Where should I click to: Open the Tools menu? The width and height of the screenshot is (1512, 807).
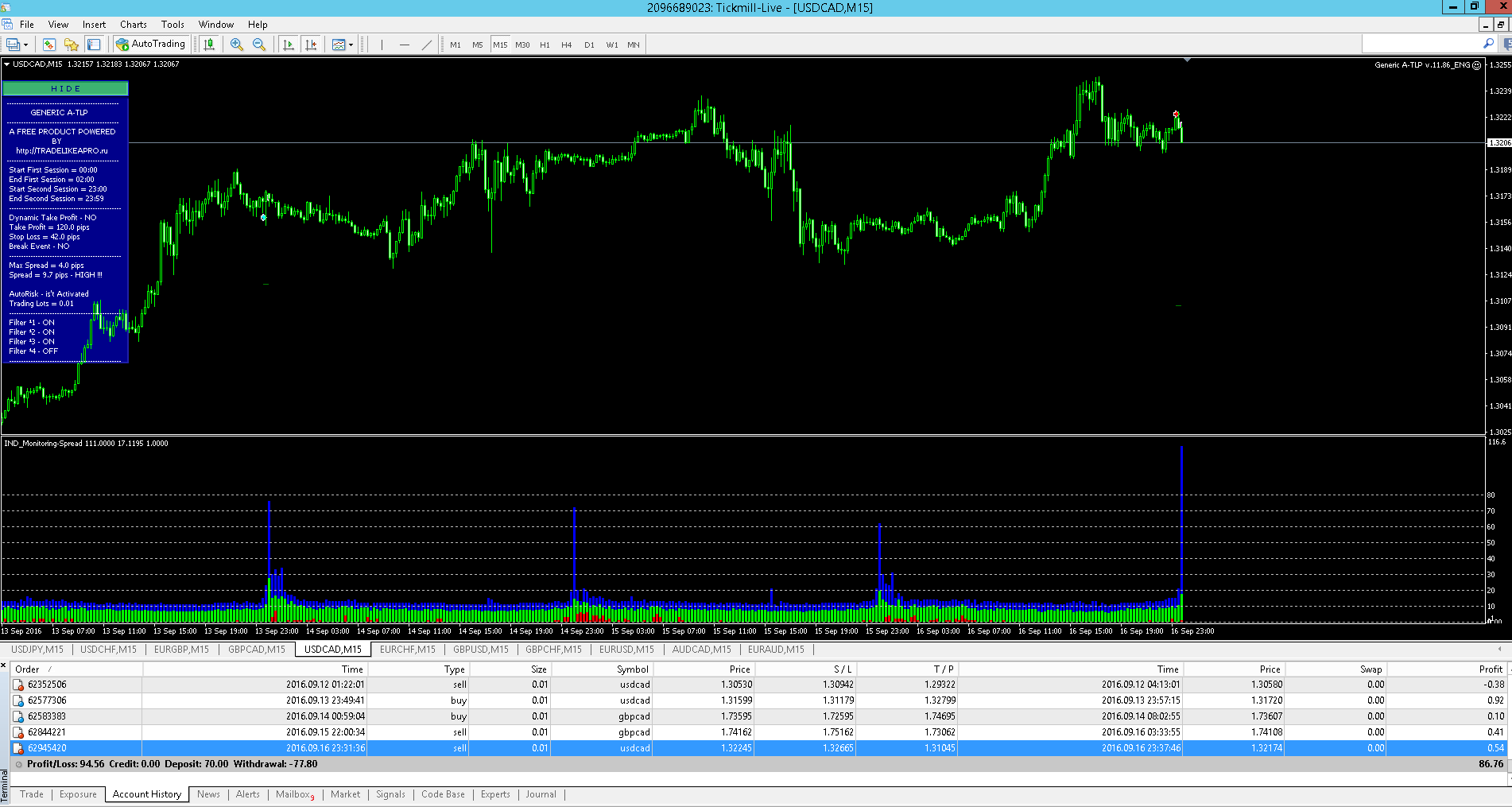coord(173,25)
